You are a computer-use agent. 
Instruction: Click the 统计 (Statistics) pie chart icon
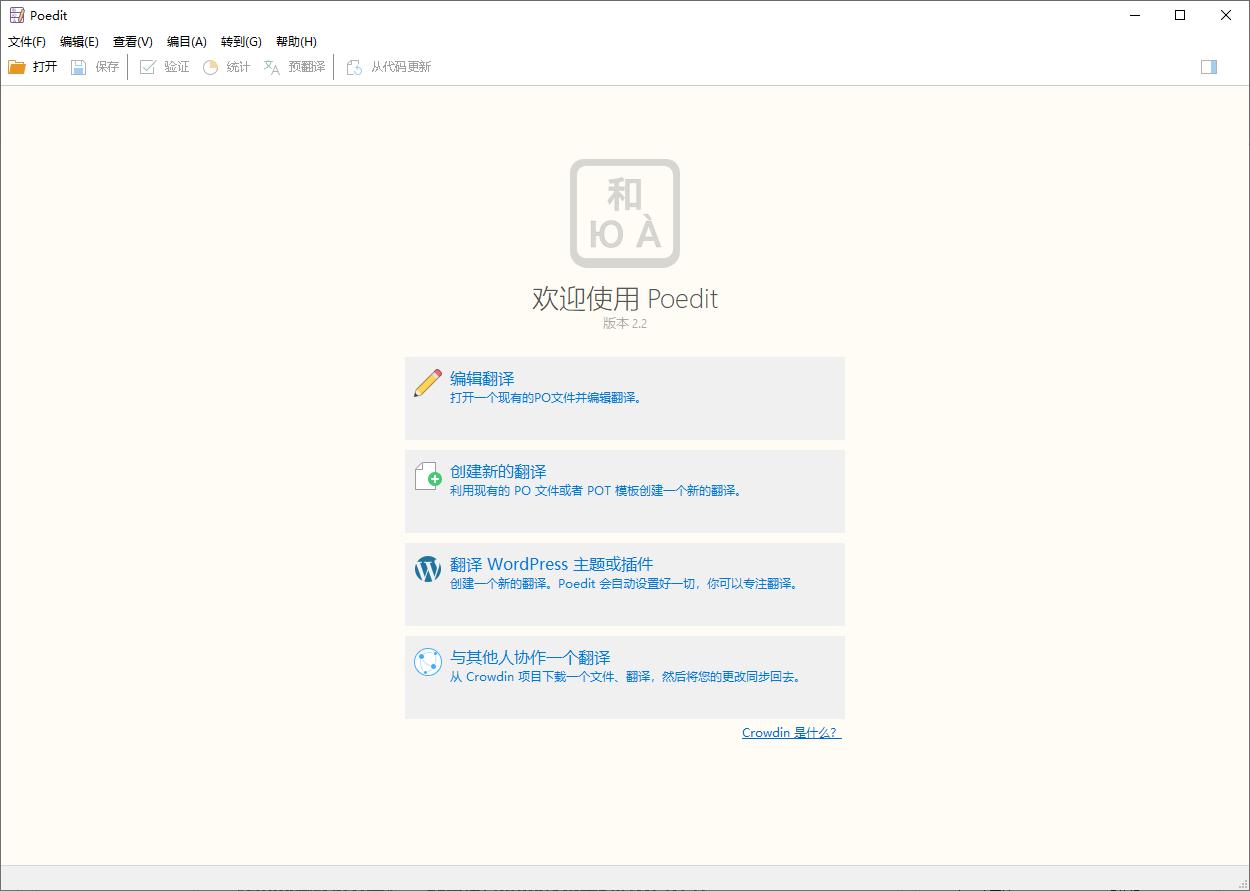coord(210,67)
